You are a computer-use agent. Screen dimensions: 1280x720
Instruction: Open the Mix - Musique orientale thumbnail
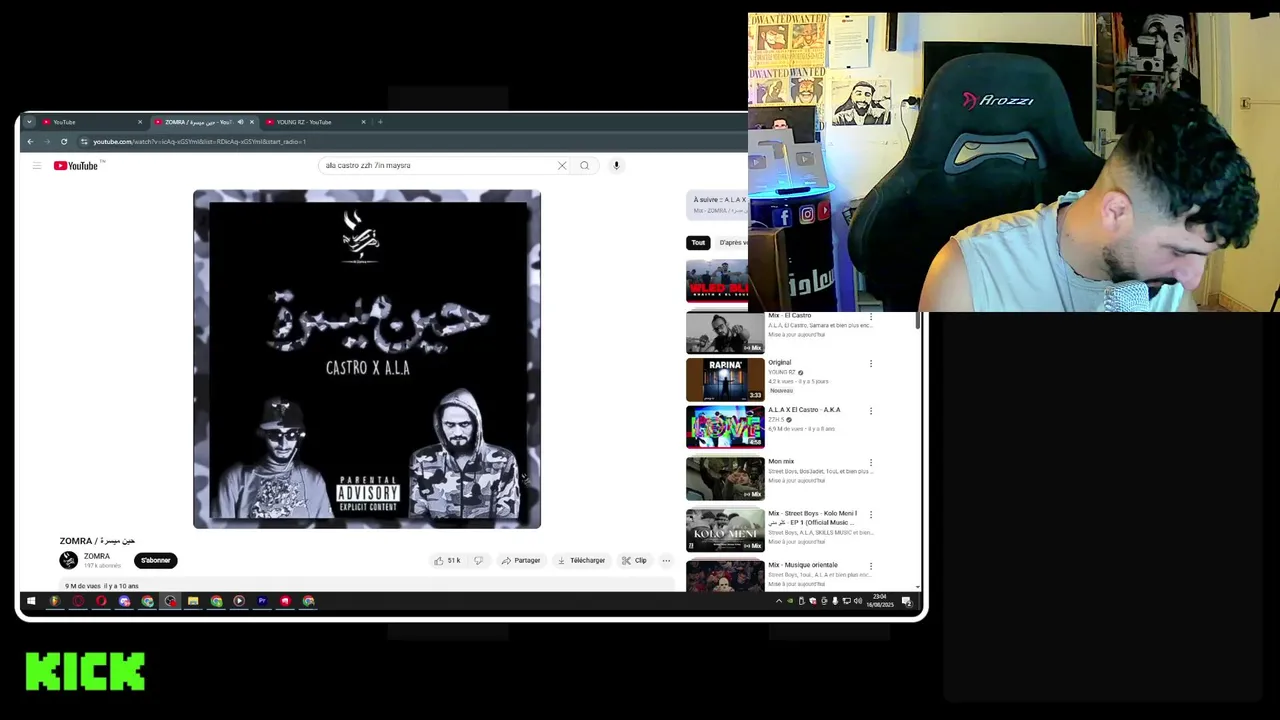(x=725, y=577)
